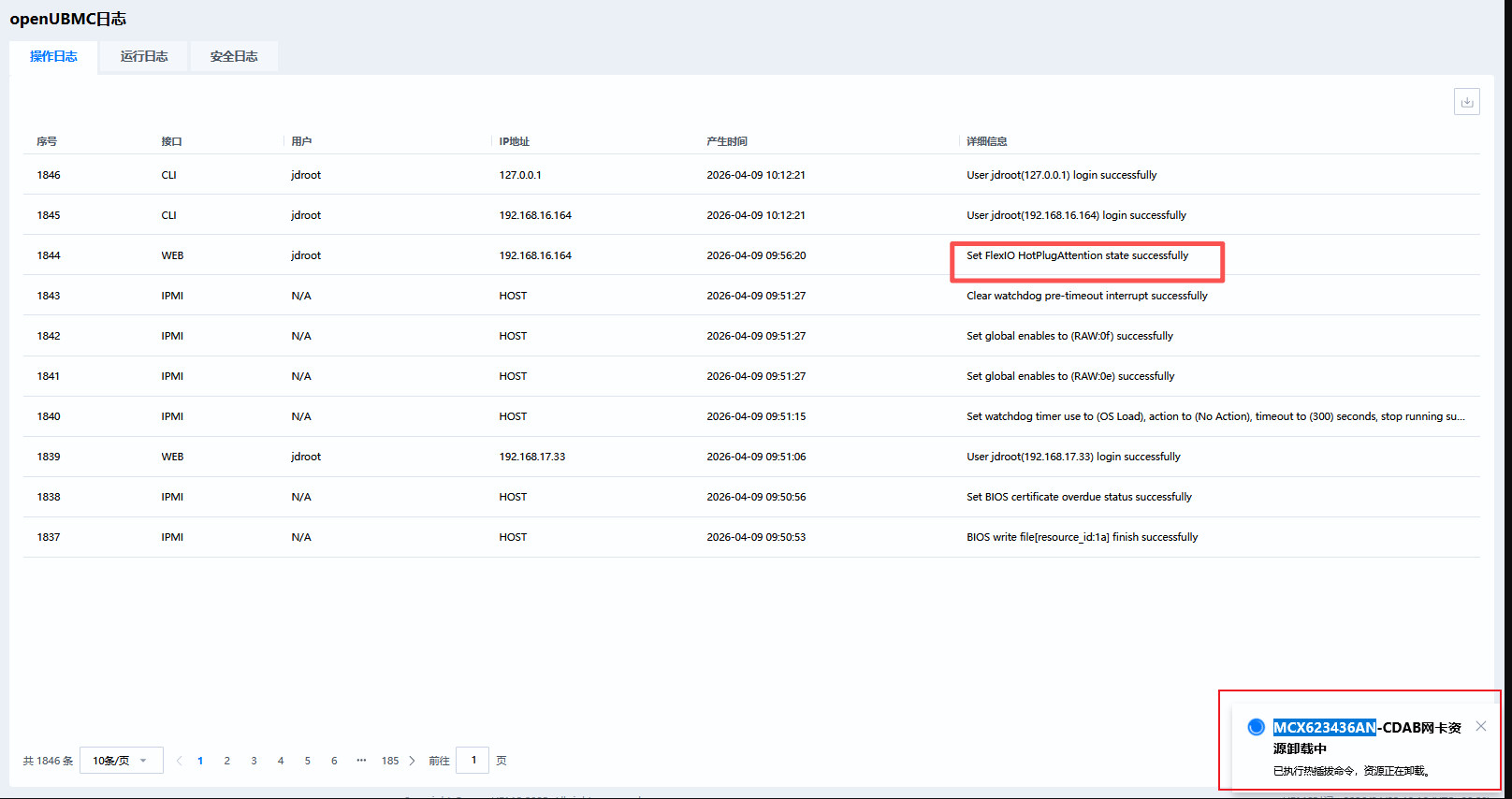The height and width of the screenshot is (799, 1512).
Task: Download logs with the export icon
Action: pyautogui.click(x=1466, y=102)
